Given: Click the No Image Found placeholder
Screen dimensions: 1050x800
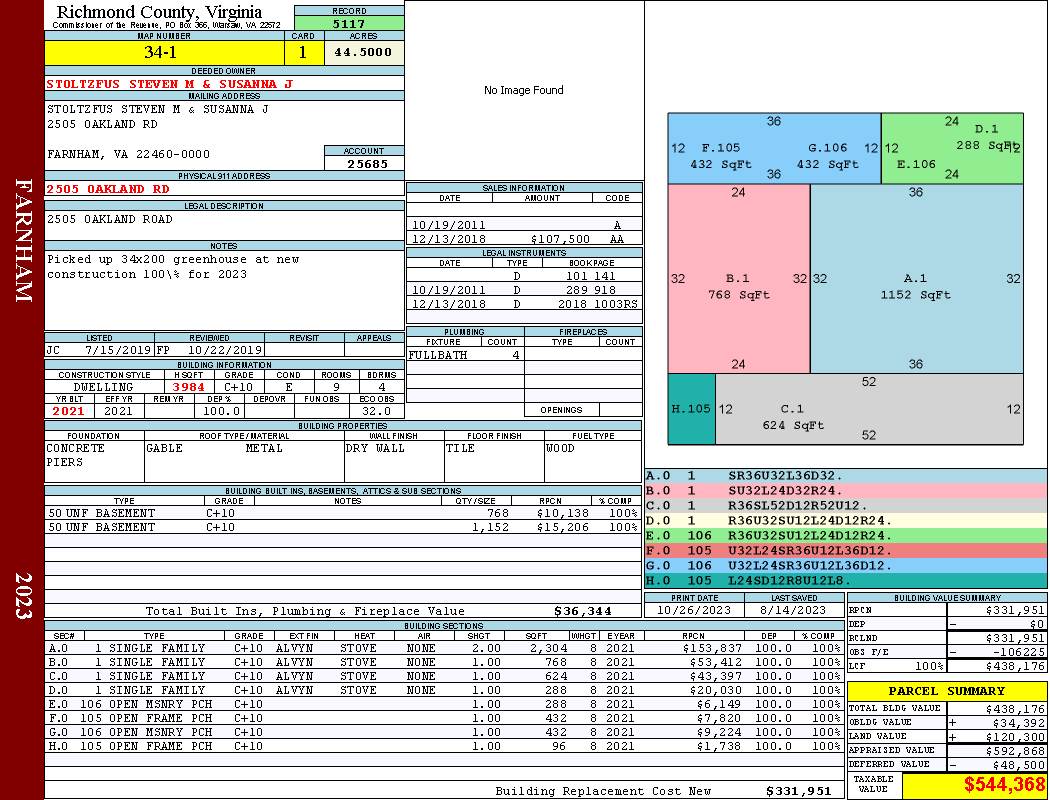Looking at the screenshot, I should click(524, 90).
